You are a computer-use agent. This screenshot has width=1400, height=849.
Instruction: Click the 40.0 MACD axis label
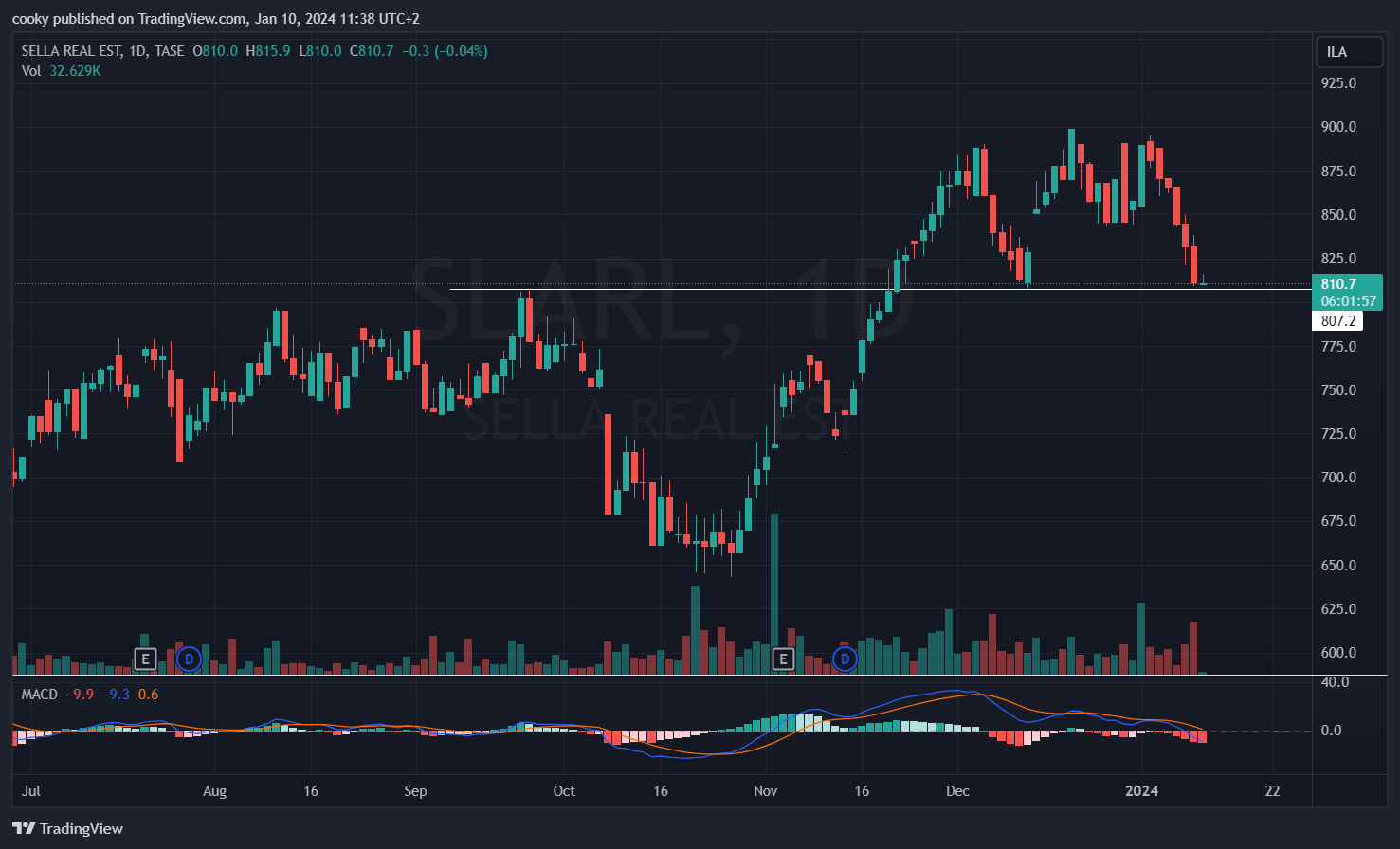[x=1336, y=682]
